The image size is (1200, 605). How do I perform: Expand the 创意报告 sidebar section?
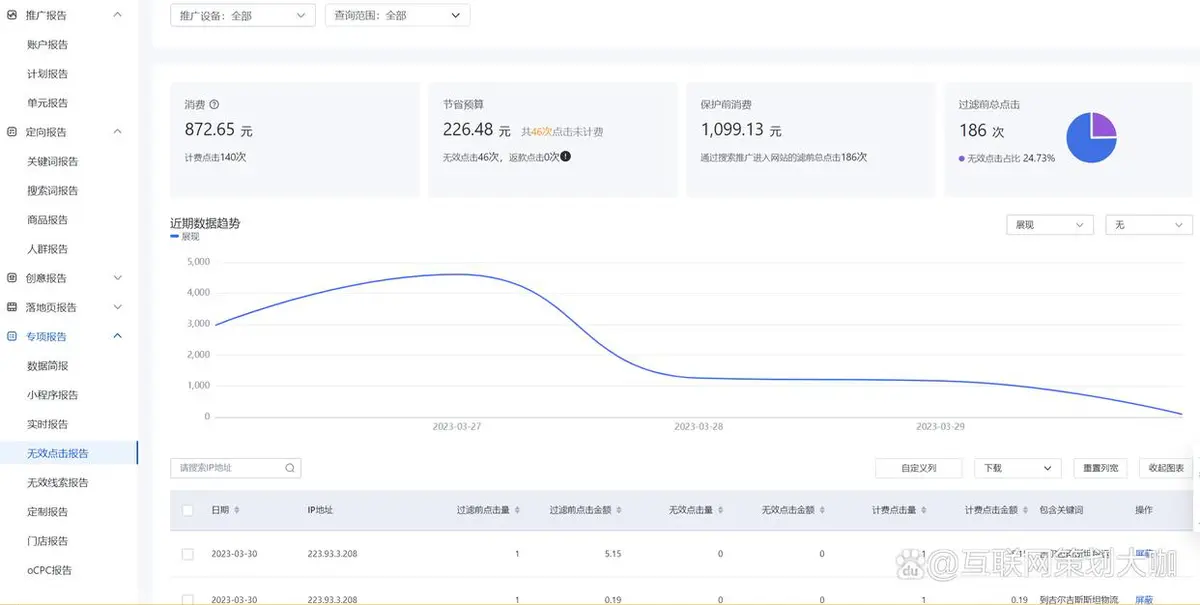coord(117,278)
